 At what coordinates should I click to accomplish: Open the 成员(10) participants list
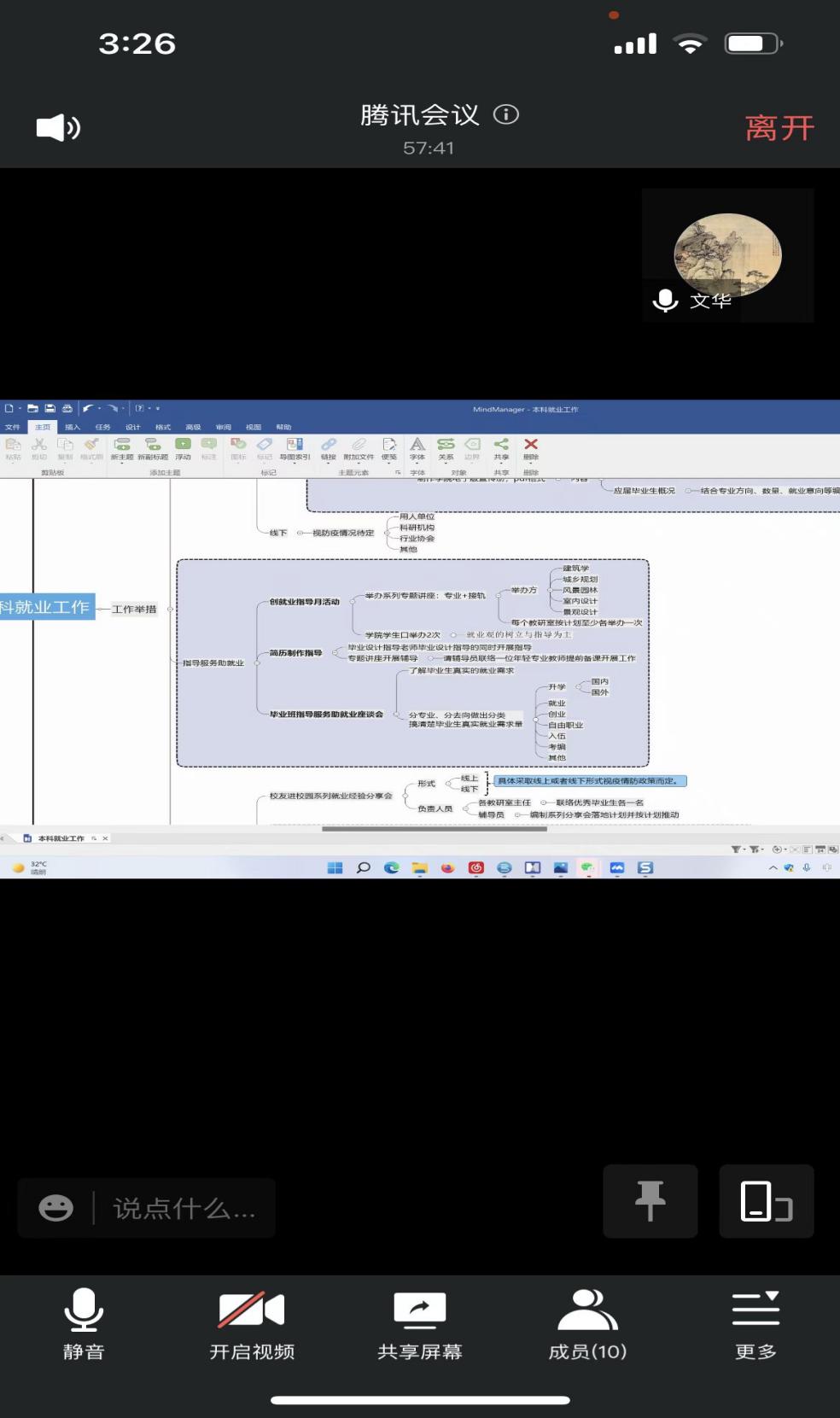[587, 1326]
